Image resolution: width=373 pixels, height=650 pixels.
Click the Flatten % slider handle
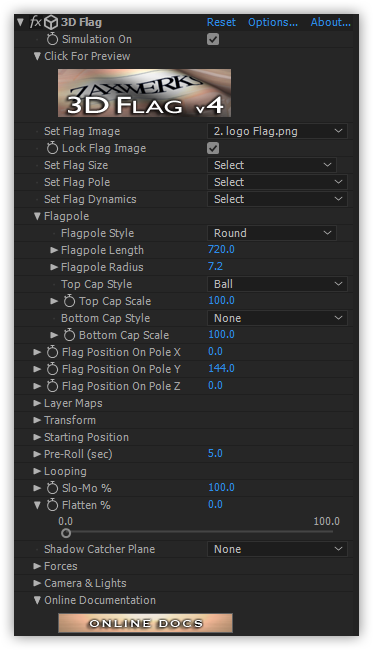(66, 533)
